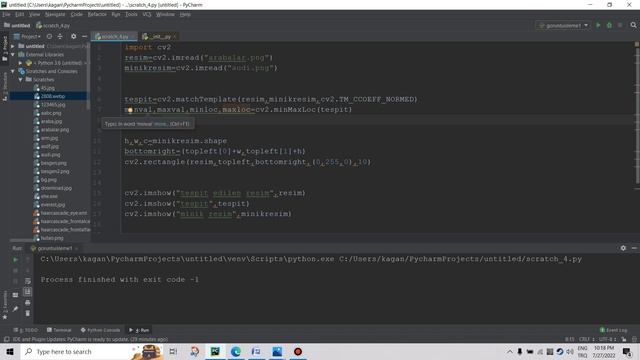This screenshot has height=360, width=640.
Task: Start debugging with the bug icon
Action: (x=609, y=25)
